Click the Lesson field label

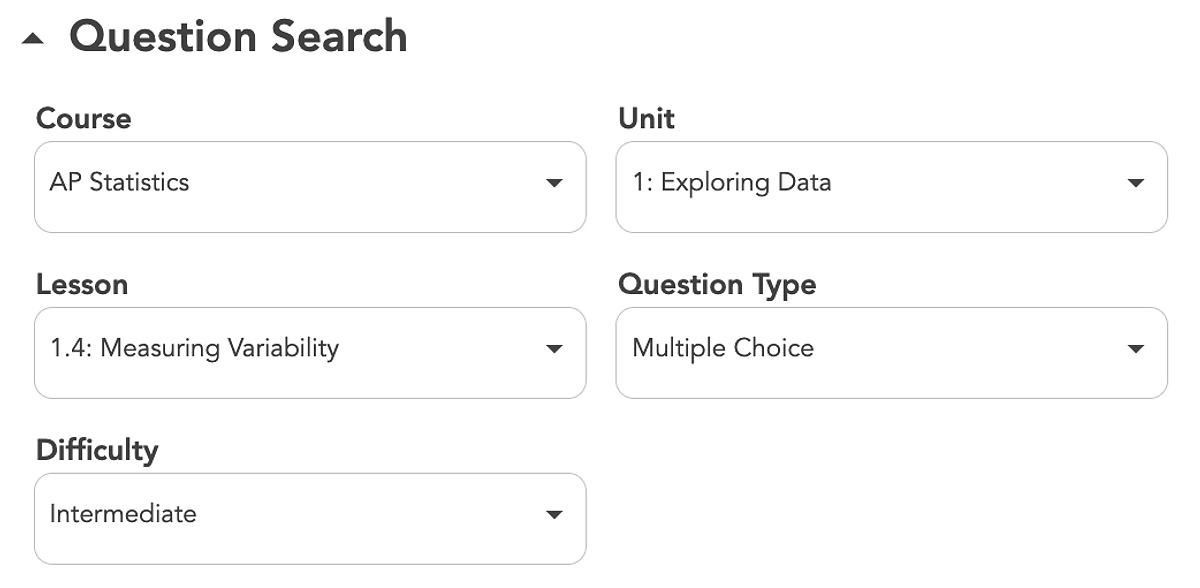click(82, 285)
